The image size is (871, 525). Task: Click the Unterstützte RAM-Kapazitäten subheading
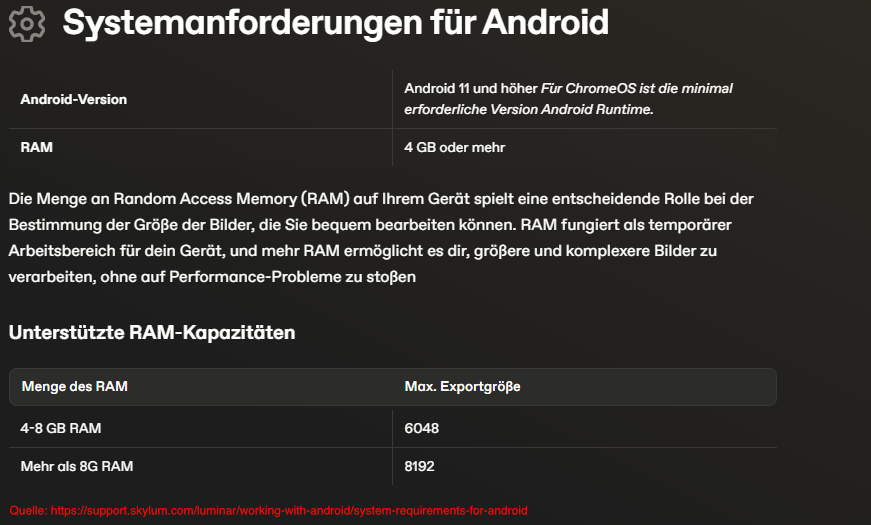point(152,332)
